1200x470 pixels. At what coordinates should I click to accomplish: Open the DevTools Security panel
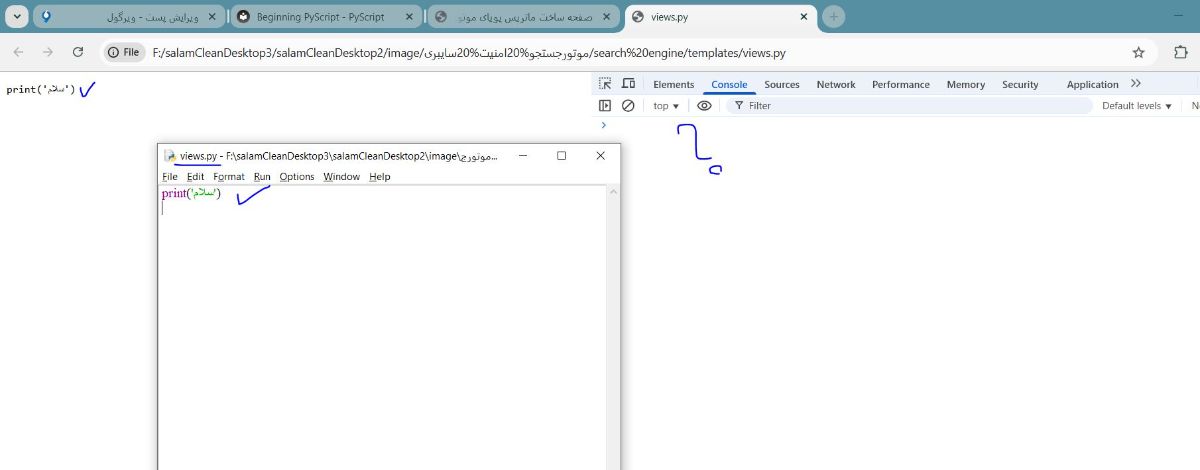click(1020, 85)
